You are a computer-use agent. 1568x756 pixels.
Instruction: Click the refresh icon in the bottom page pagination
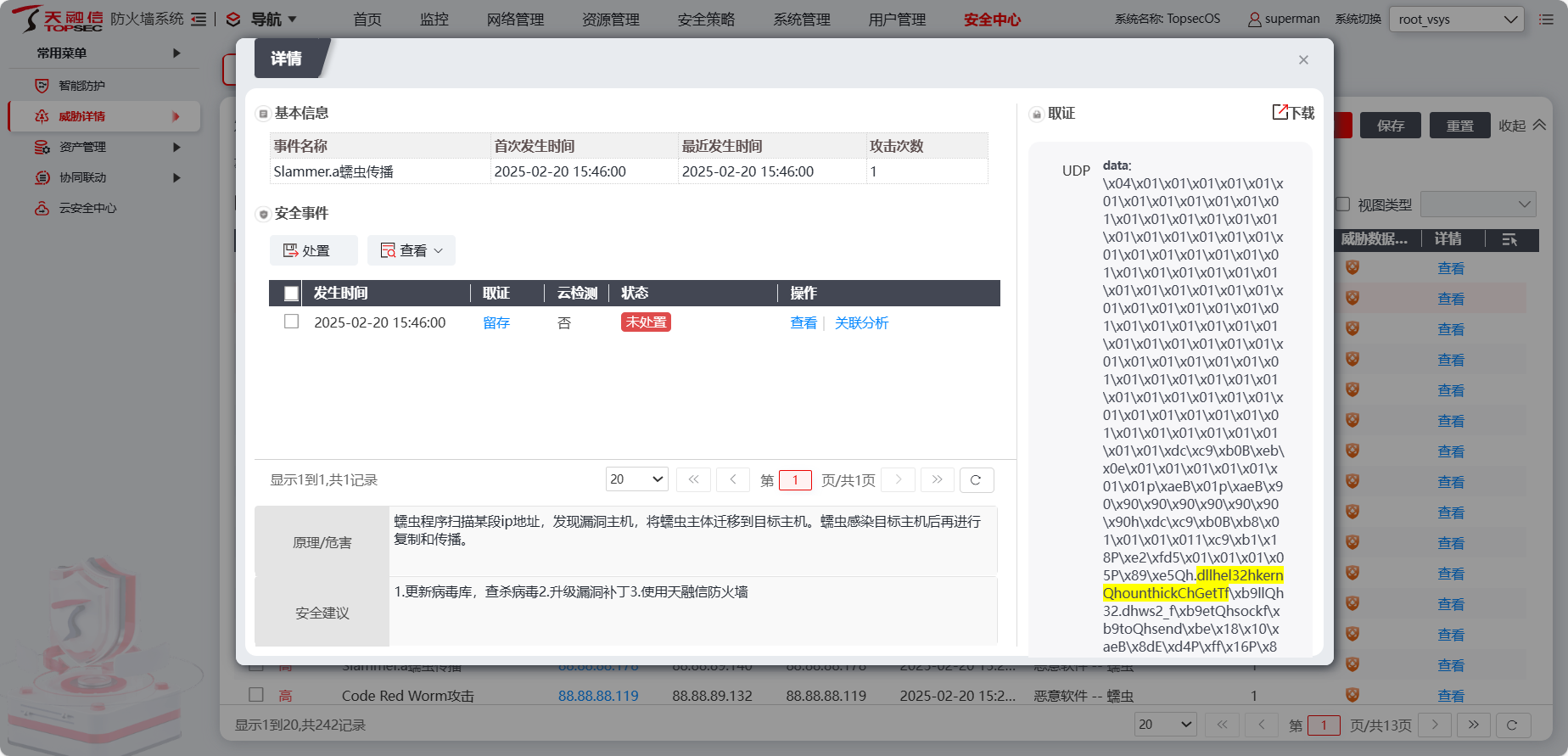(1511, 725)
